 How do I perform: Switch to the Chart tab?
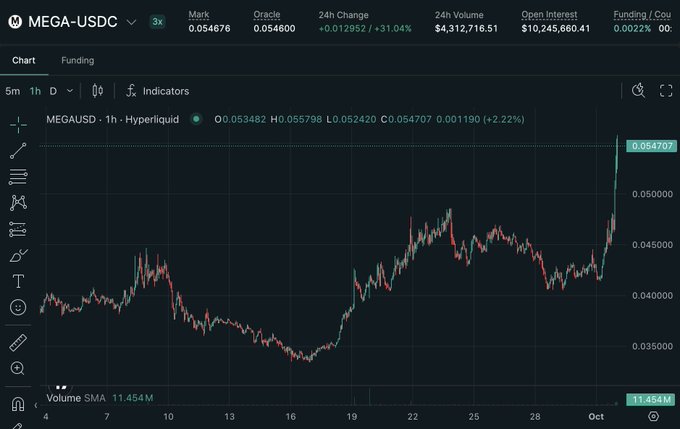point(24,60)
